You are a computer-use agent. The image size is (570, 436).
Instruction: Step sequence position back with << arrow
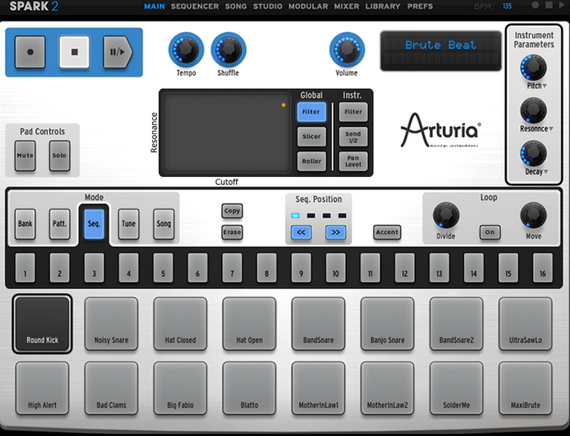coord(301,232)
